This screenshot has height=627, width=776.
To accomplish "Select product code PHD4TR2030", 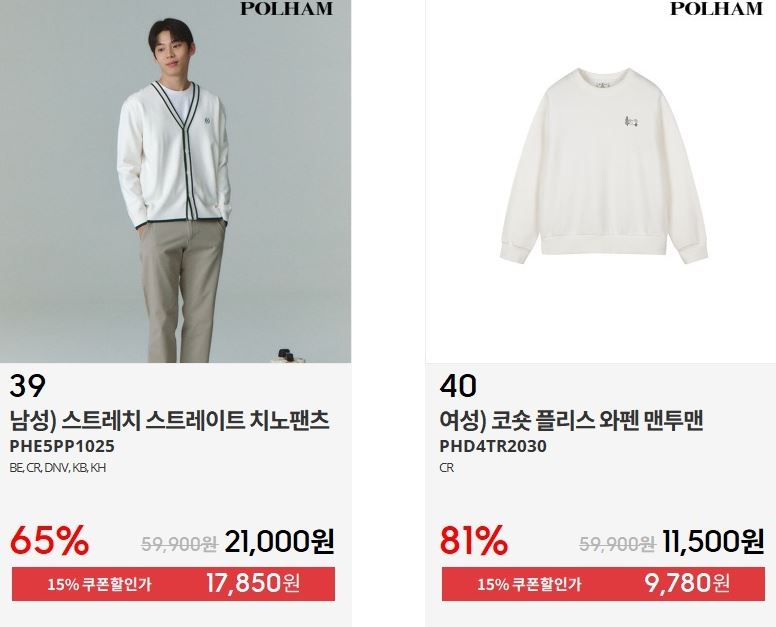I will click(493, 446).
